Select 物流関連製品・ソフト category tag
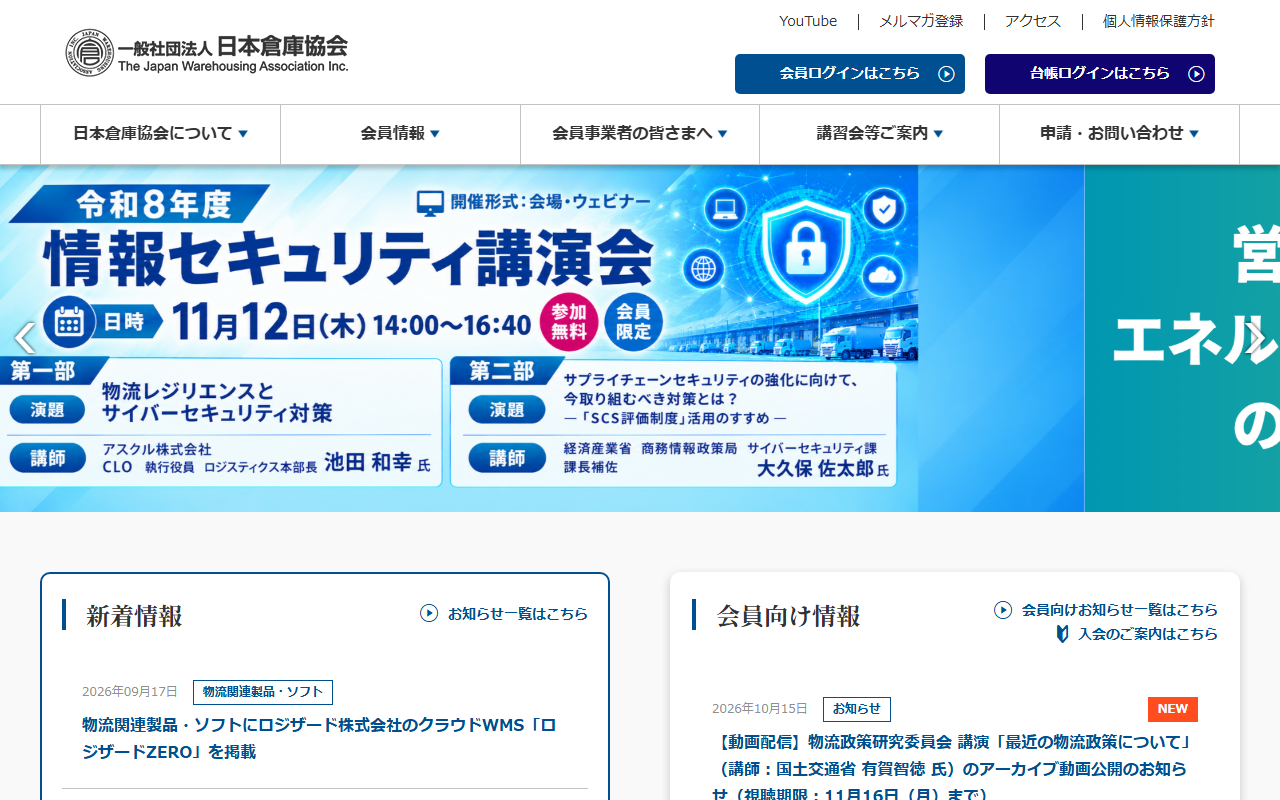 pos(263,692)
